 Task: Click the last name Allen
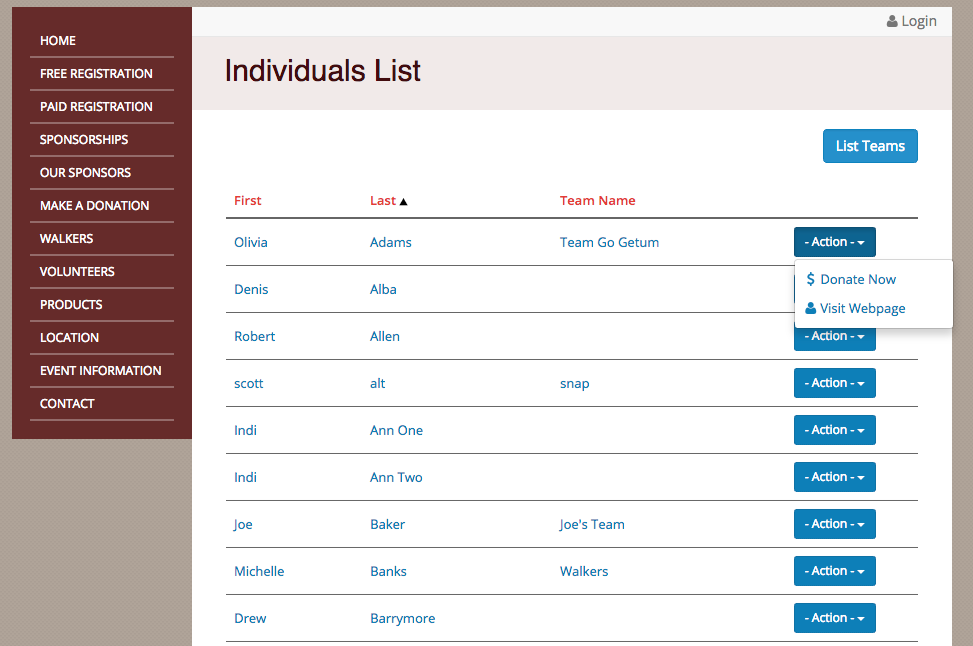(385, 336)
